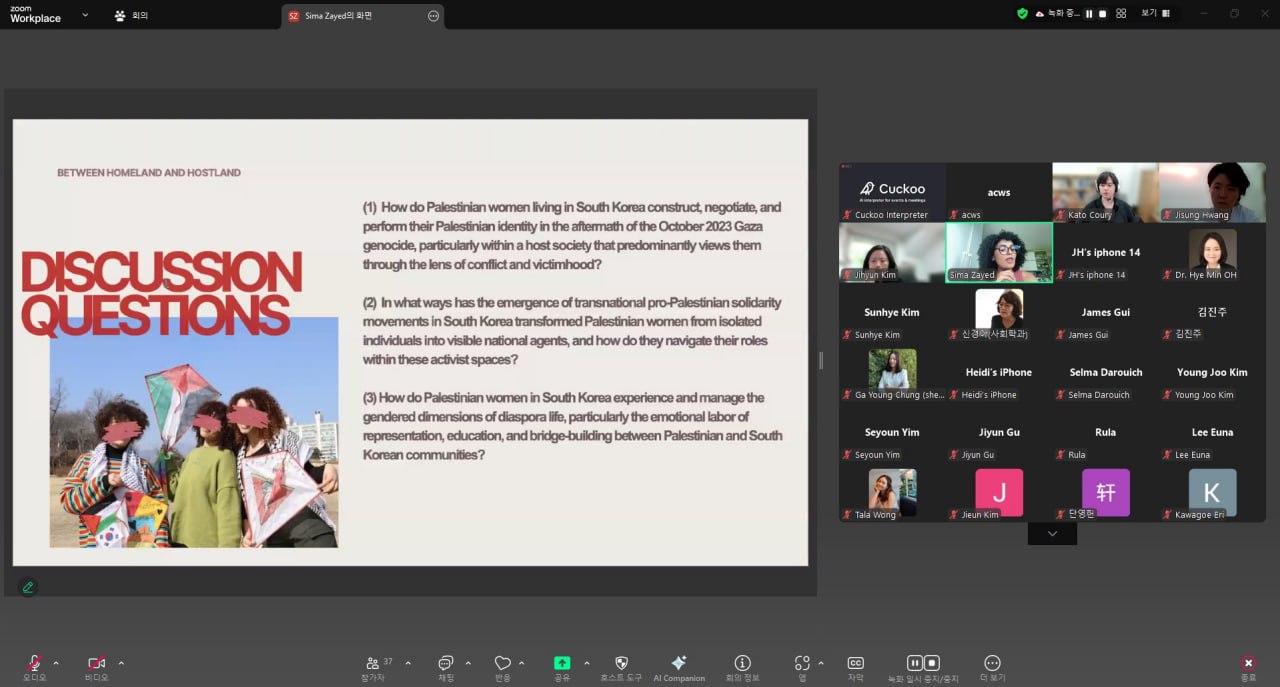
Task: Click the cloud recording status indicator
Action: pyautogui.click(x=1058, y=14)
